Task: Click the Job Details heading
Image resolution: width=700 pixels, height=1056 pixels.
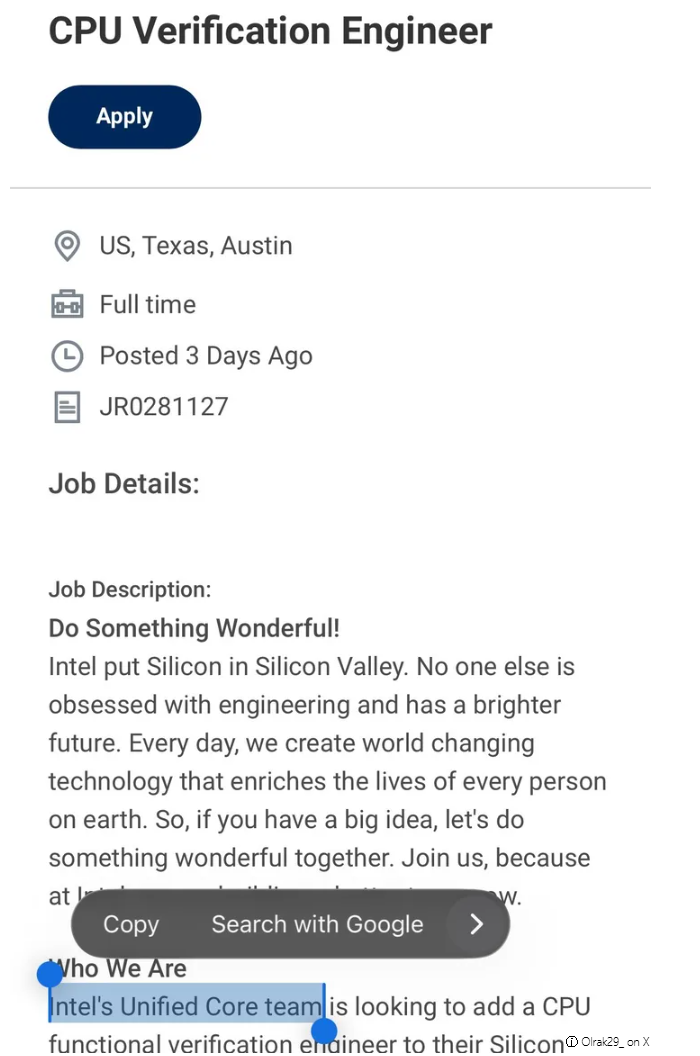Action: 124,484
